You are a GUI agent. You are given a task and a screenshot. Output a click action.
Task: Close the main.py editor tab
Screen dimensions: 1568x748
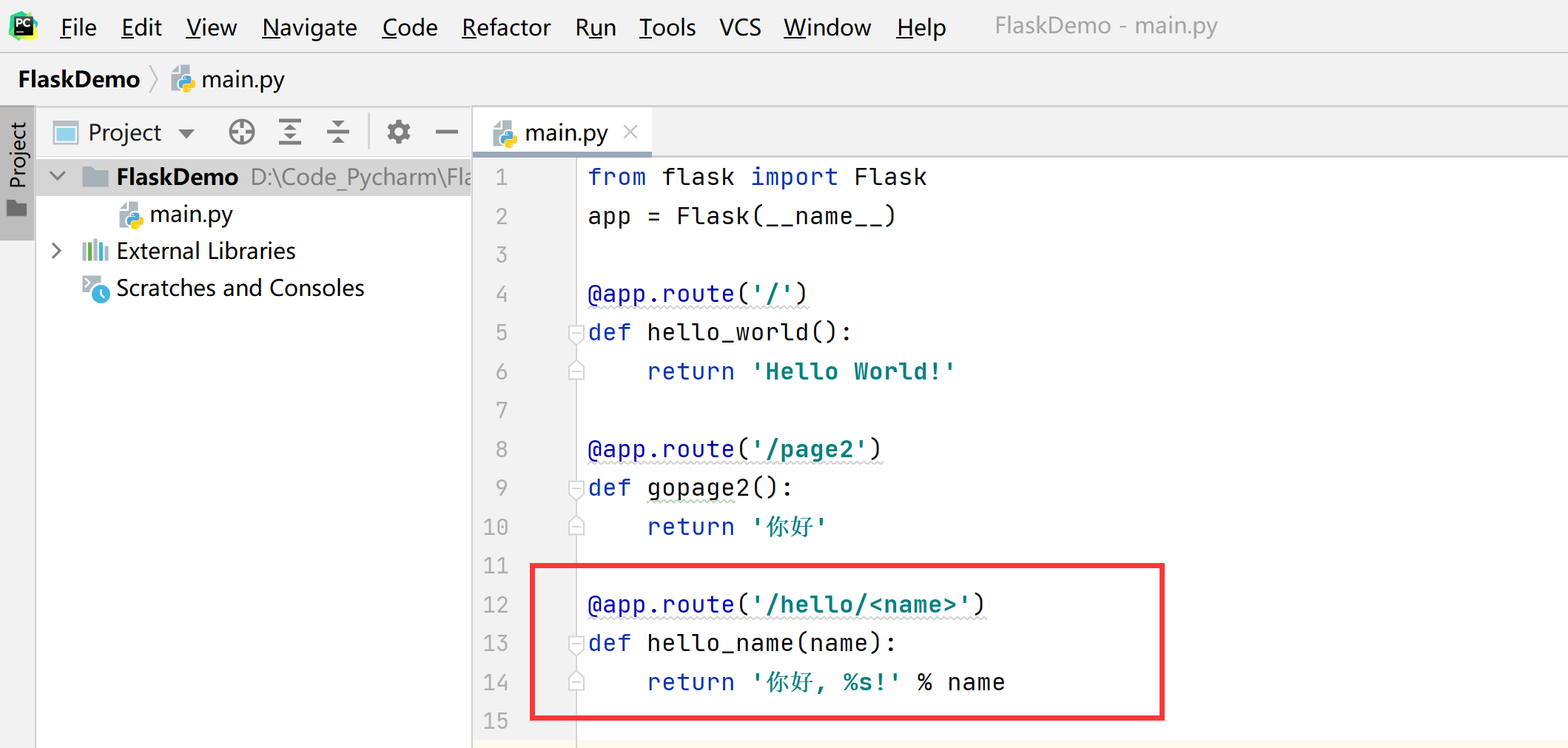630,132
